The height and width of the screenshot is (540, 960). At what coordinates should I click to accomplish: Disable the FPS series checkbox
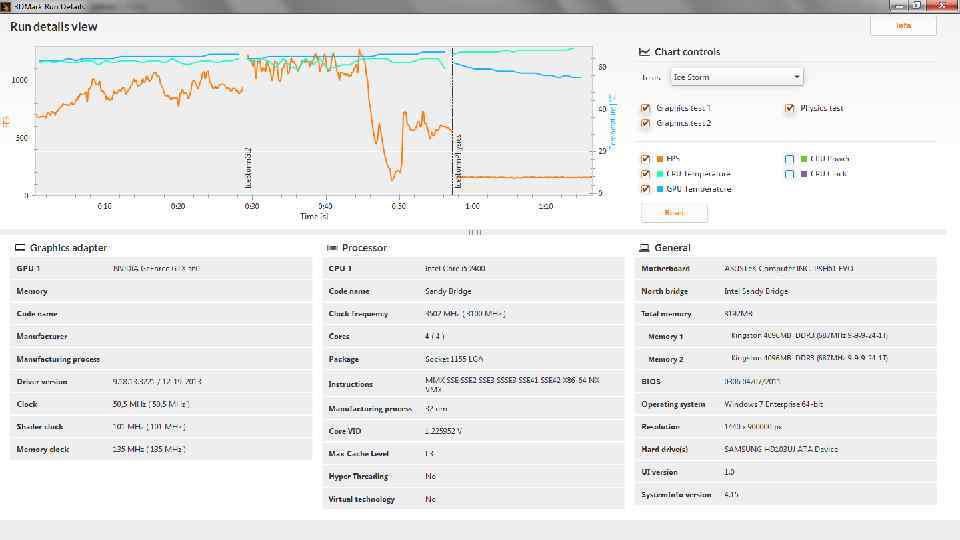(x=646, y=159)
